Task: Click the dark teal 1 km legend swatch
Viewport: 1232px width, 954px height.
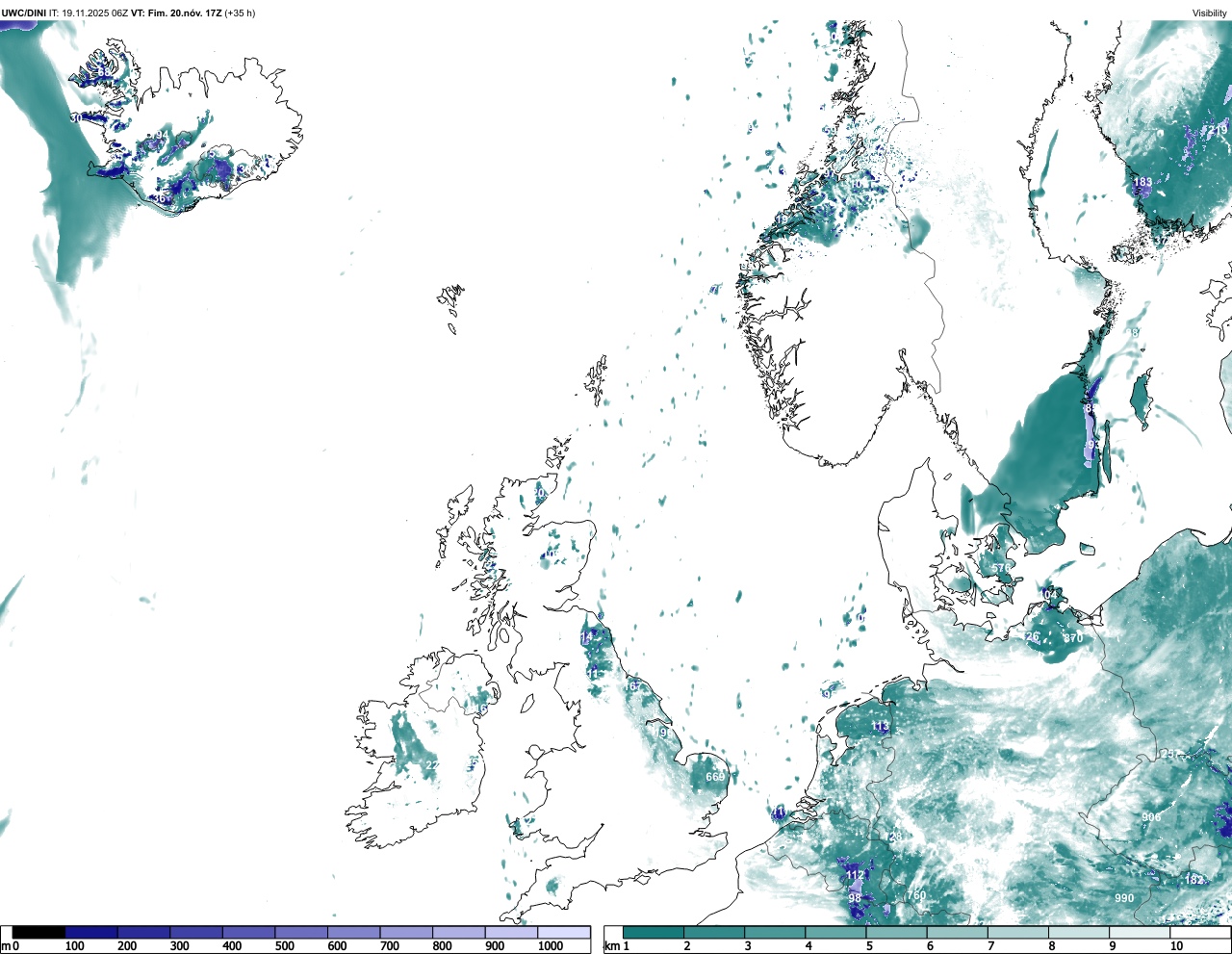Action: point(654,932)
